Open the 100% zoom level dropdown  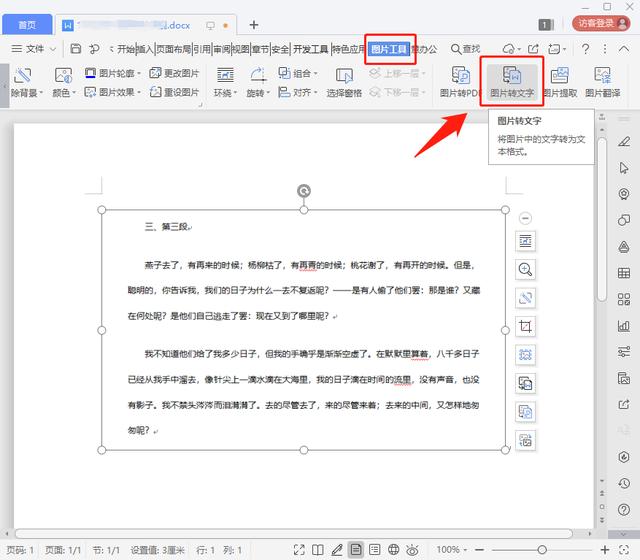click(x=452, y=549)
